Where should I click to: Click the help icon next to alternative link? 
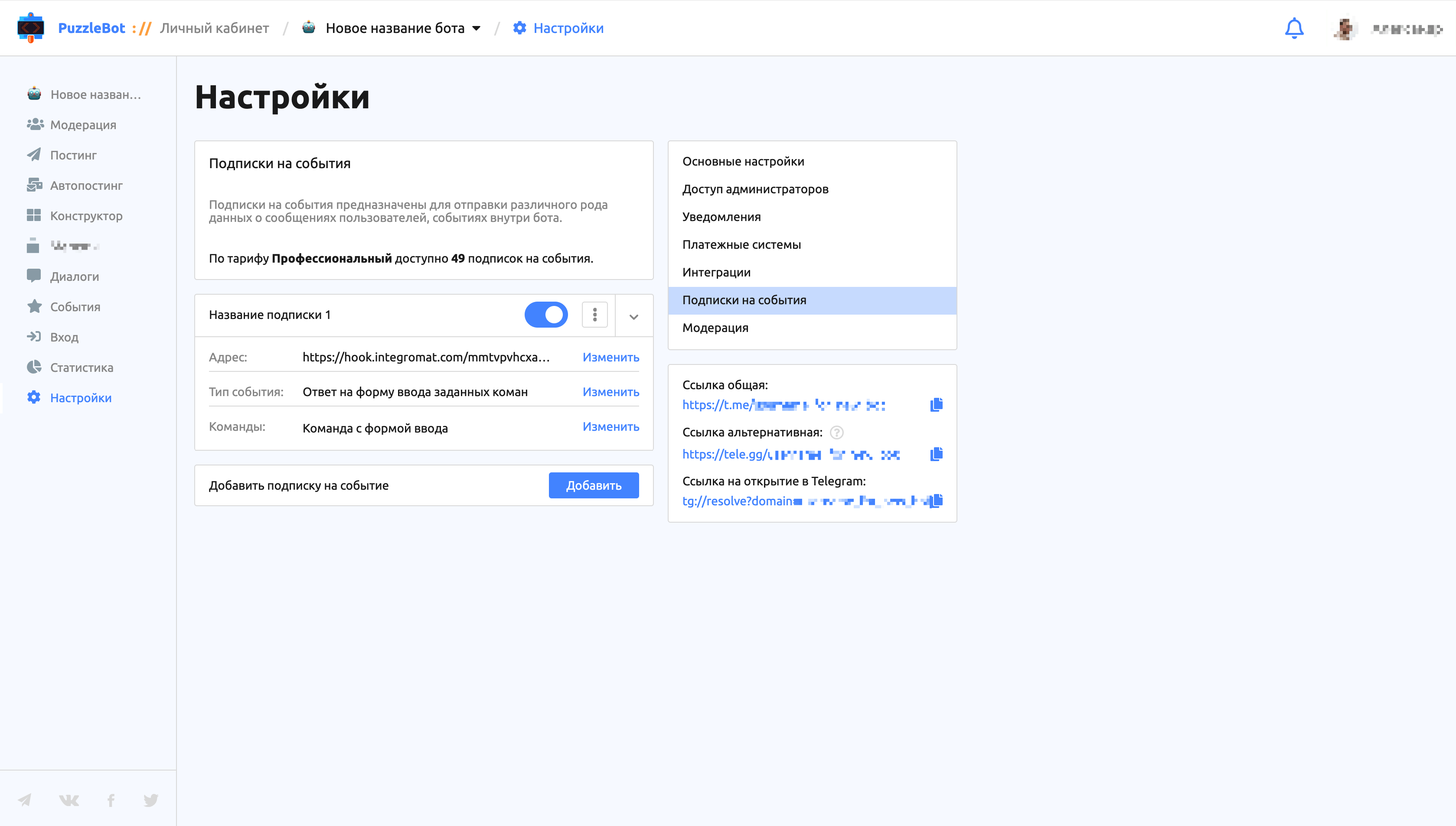pos(836,433)
